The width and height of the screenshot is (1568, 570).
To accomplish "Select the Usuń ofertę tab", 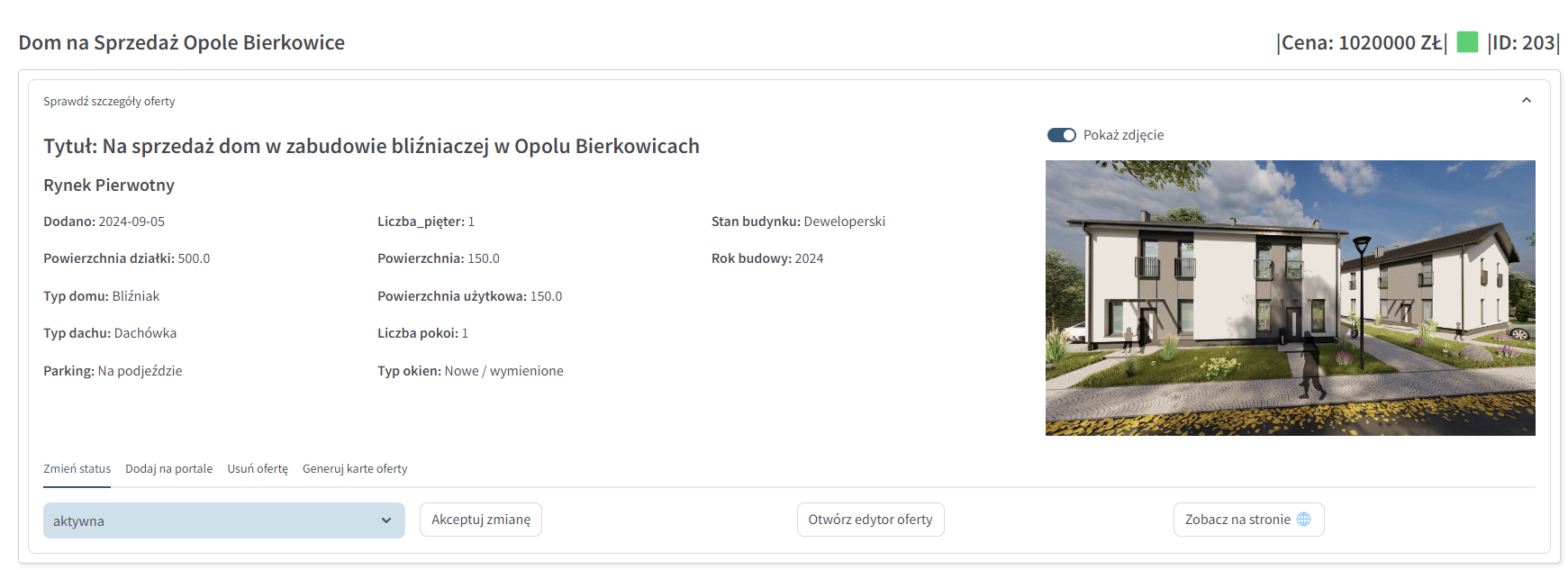I will 258,469.
